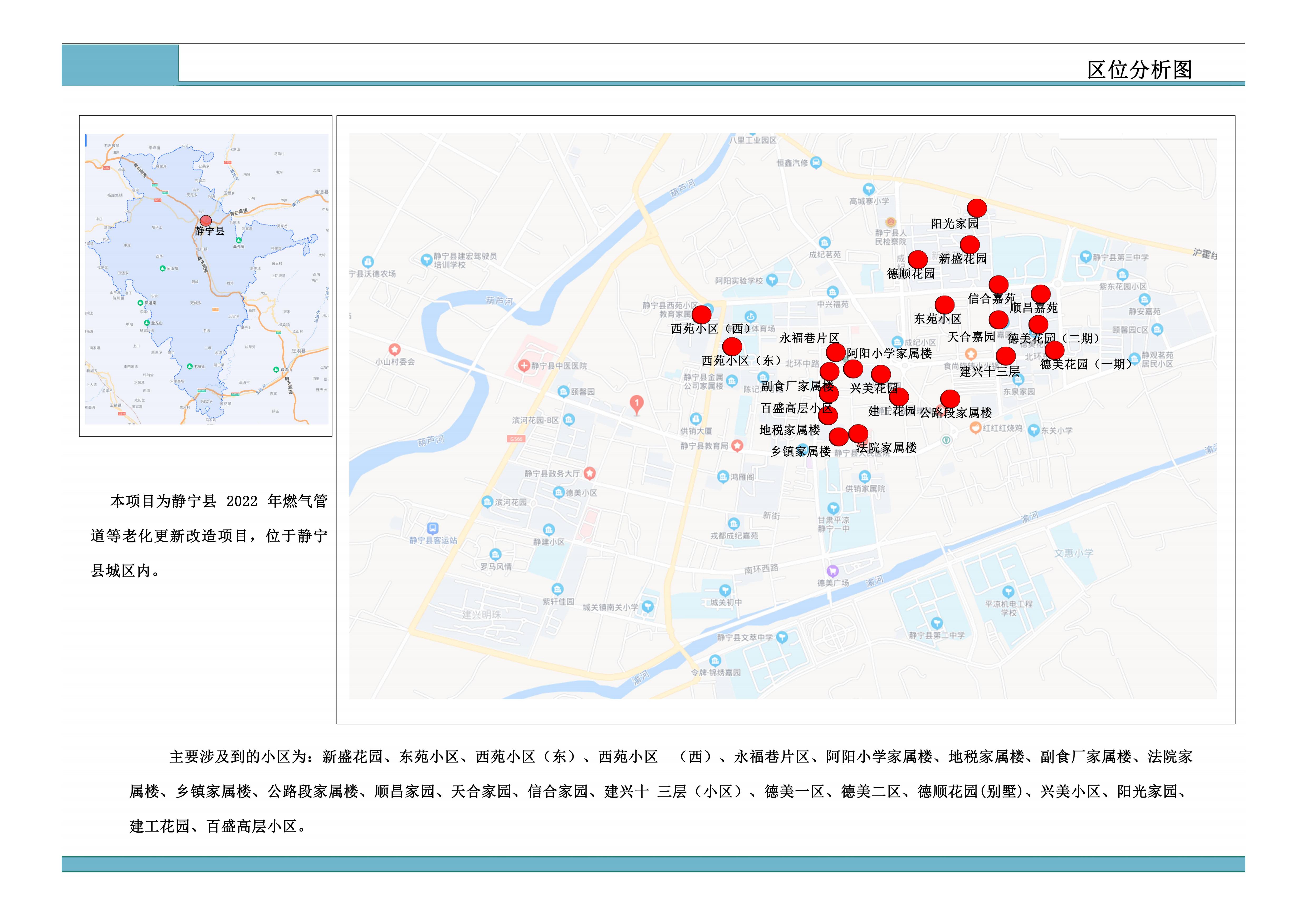1307x924 pixels.
Task: Click the red dot beside 西苑小区（西）
Action: click(701, 315)
